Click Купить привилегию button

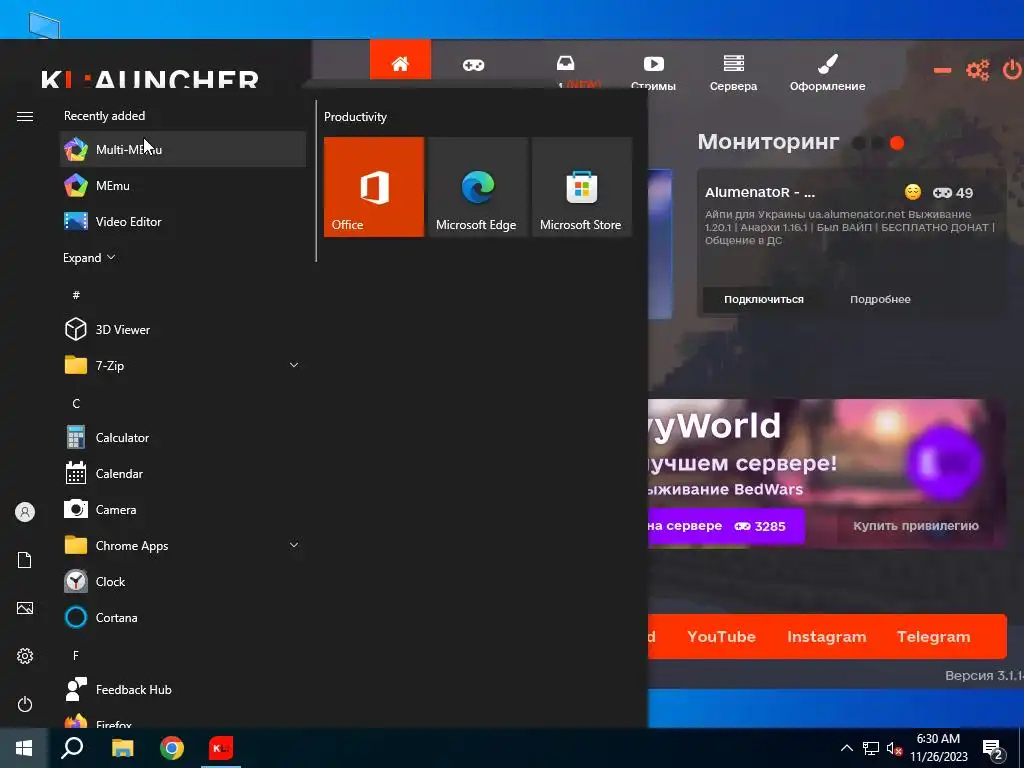coord(916,526)
